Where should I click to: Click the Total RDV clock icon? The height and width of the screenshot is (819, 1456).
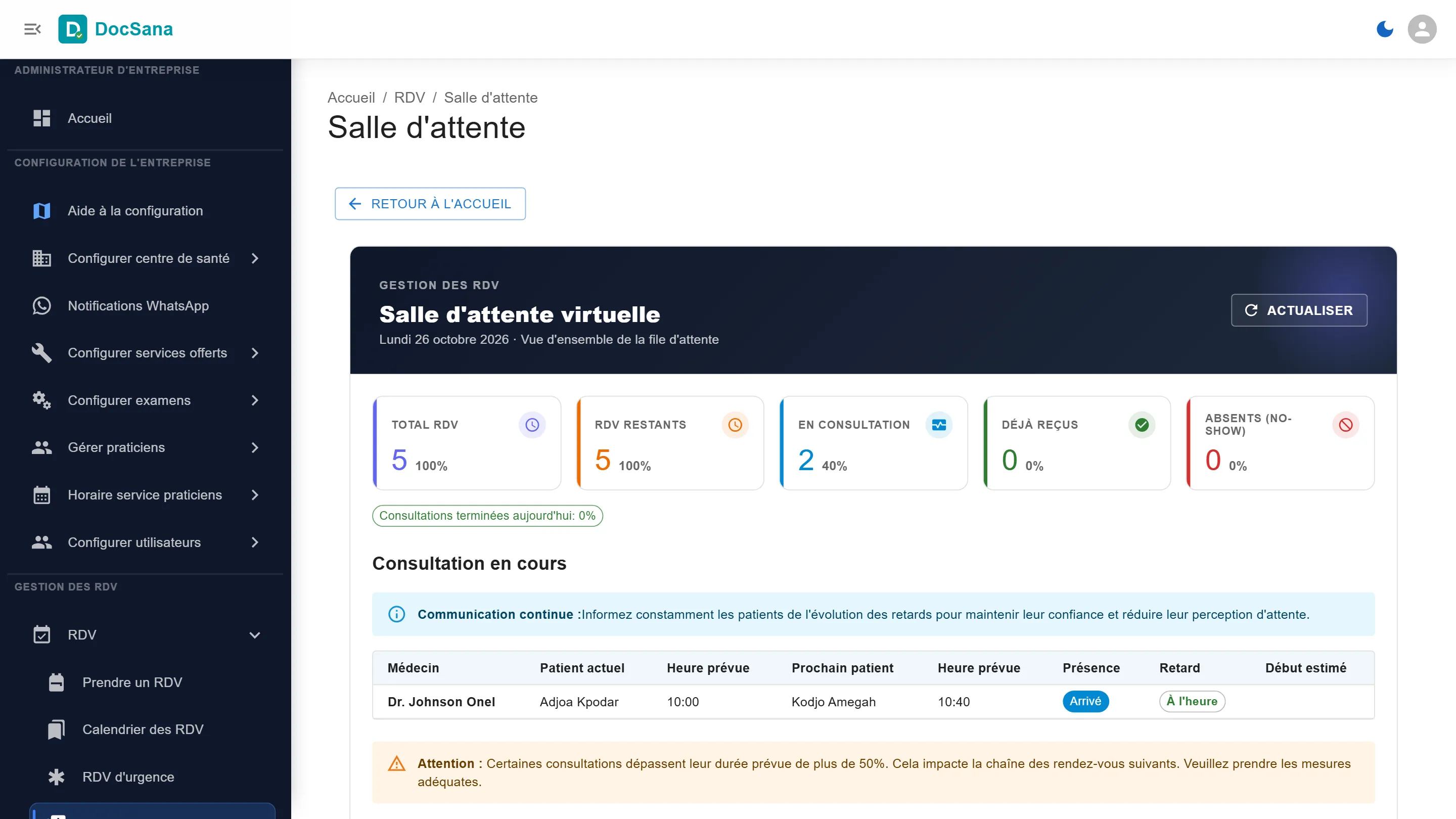click(532, 425)
